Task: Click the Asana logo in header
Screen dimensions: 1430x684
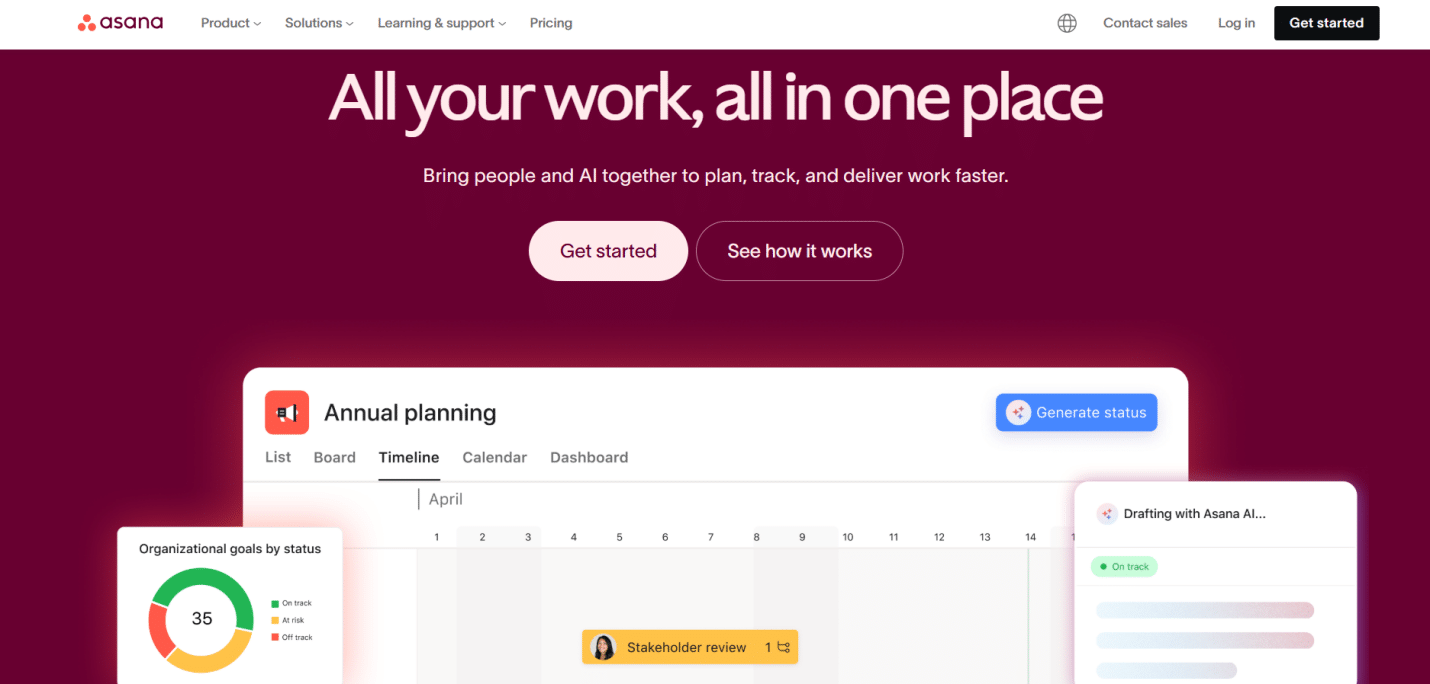Action: 120,23
